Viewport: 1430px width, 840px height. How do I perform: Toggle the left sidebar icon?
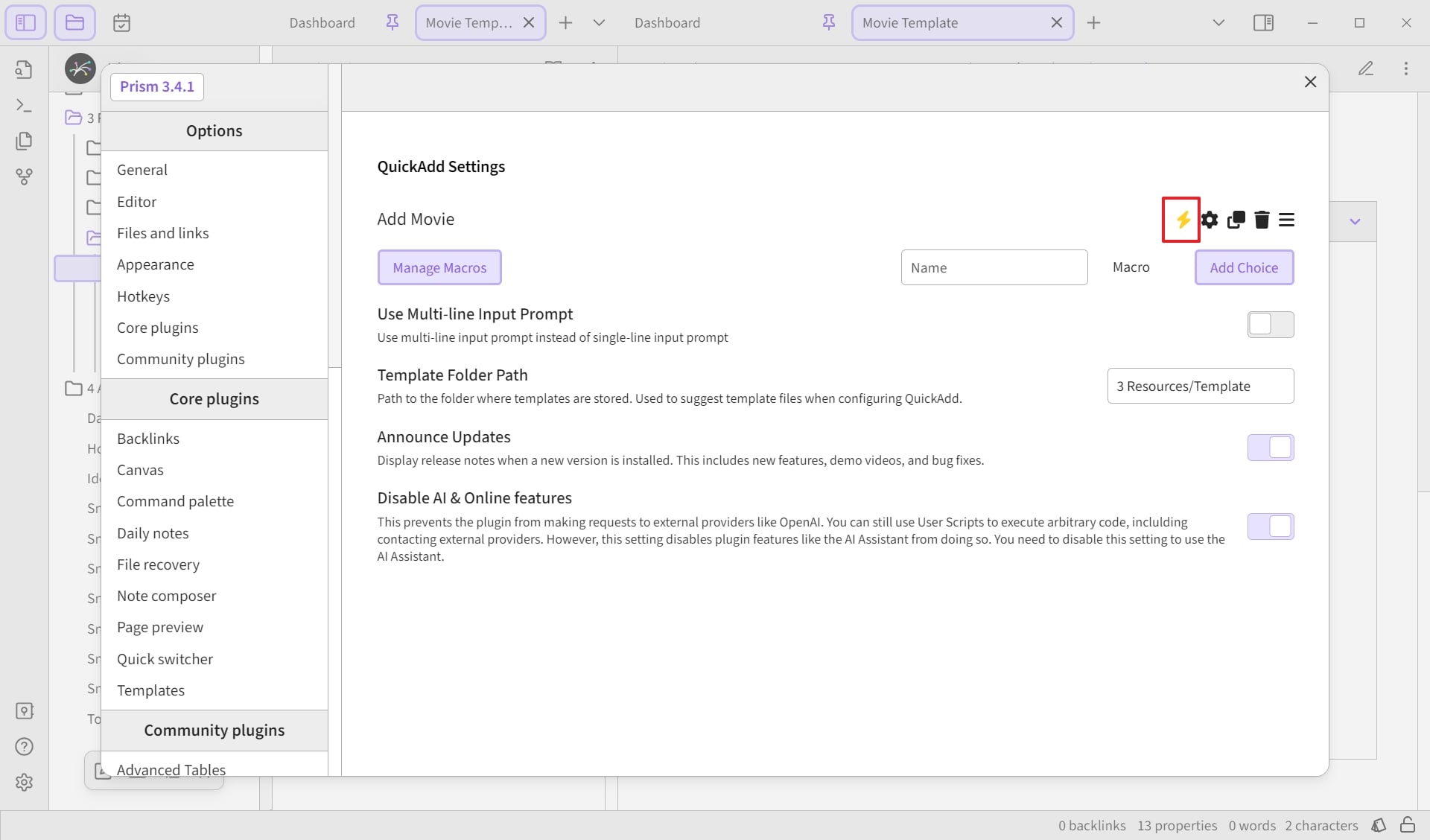[x=25, y=22]
